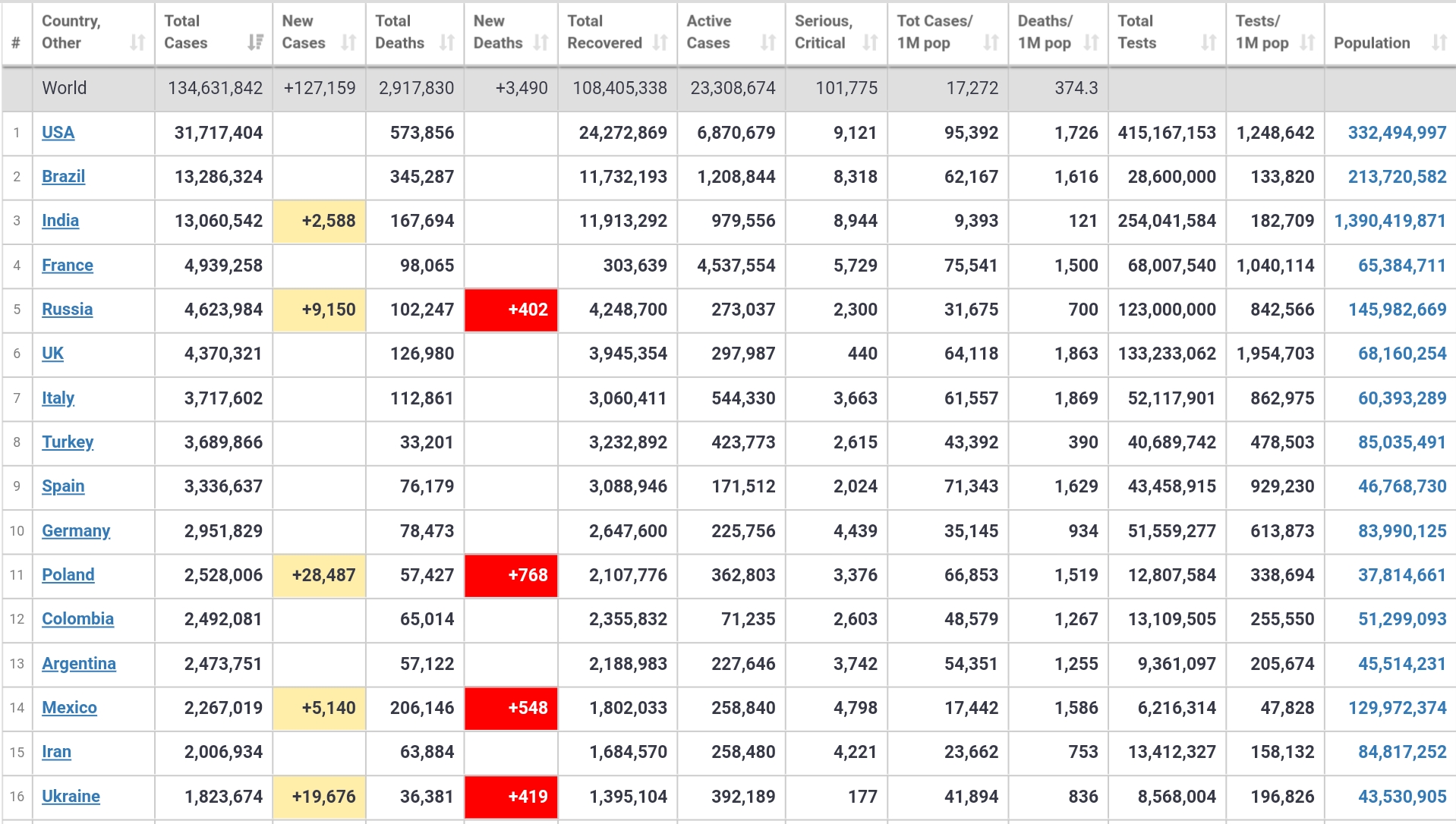This screenshot has height=824, width=1456.
Task: Open Germany population link 83,990,125
Action: click(1402, 531)
